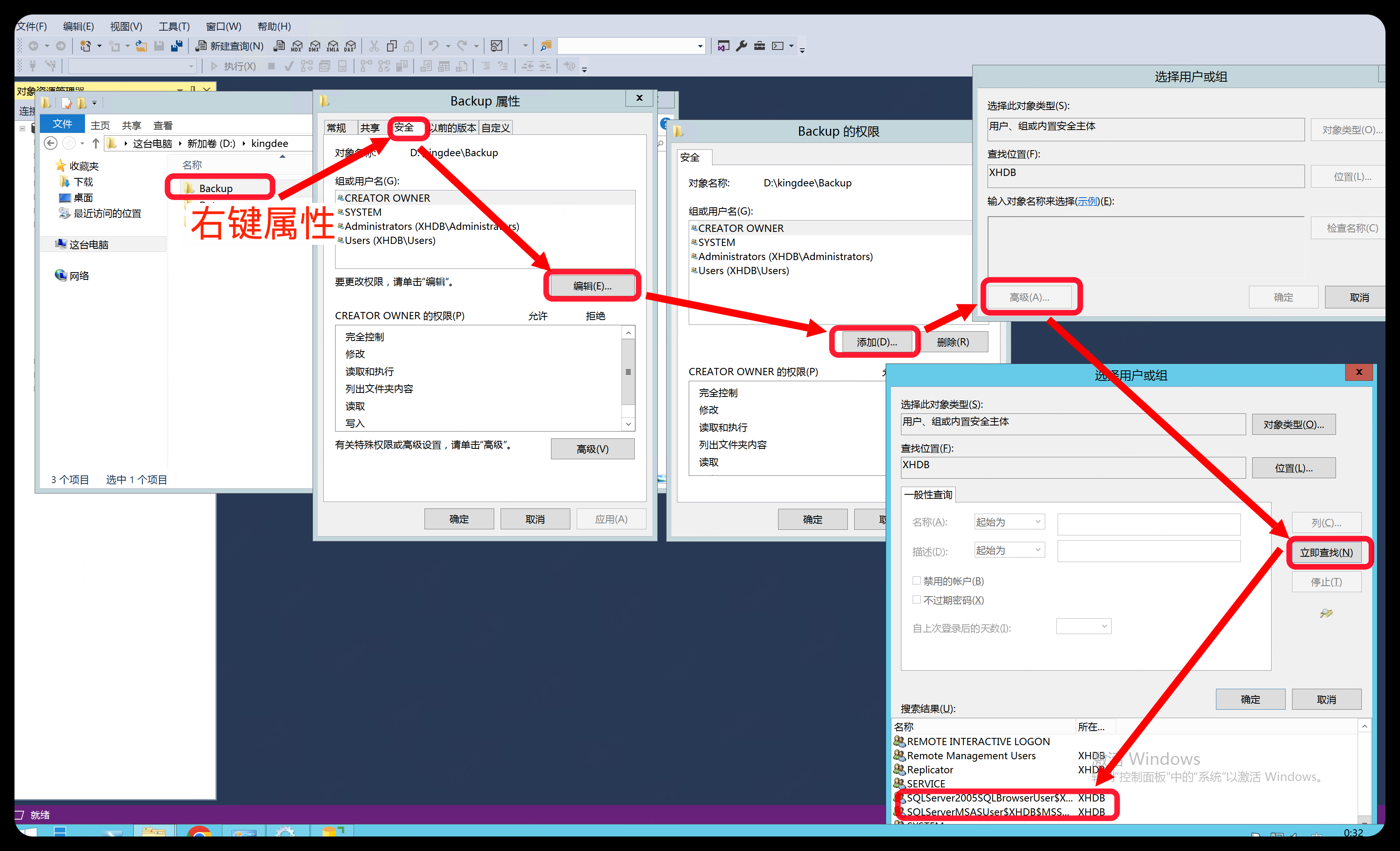Open the 帮助(H) menu
The image size is (1400, 851).
274,26
